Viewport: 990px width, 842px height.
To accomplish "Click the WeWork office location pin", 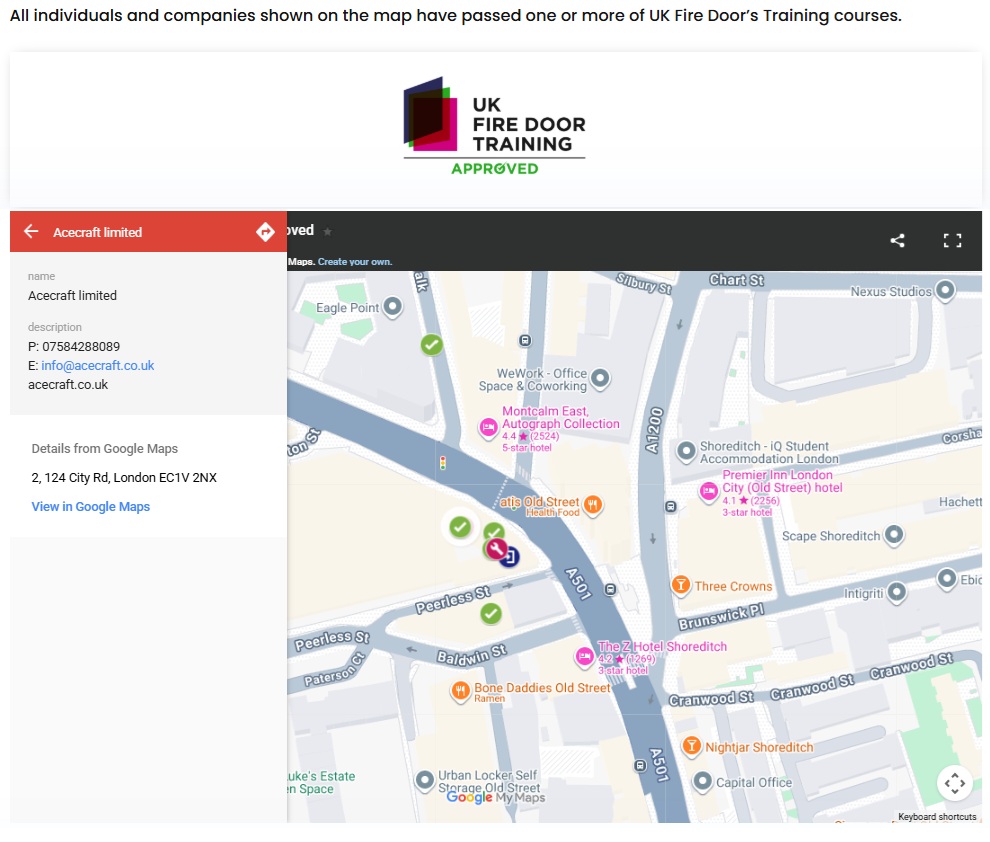I will pos(600,378).
